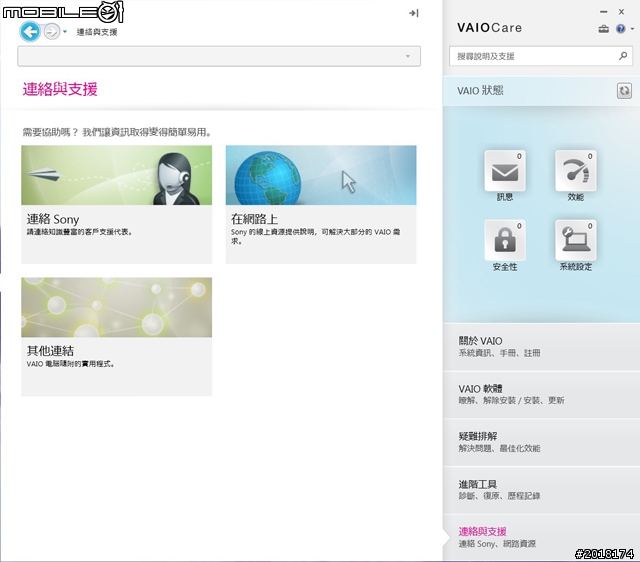Expand the empty address bar dropdown
Image resolution: width=640 pixels, height=562 pixels.
pyautogui.click(x=407, y=56)
